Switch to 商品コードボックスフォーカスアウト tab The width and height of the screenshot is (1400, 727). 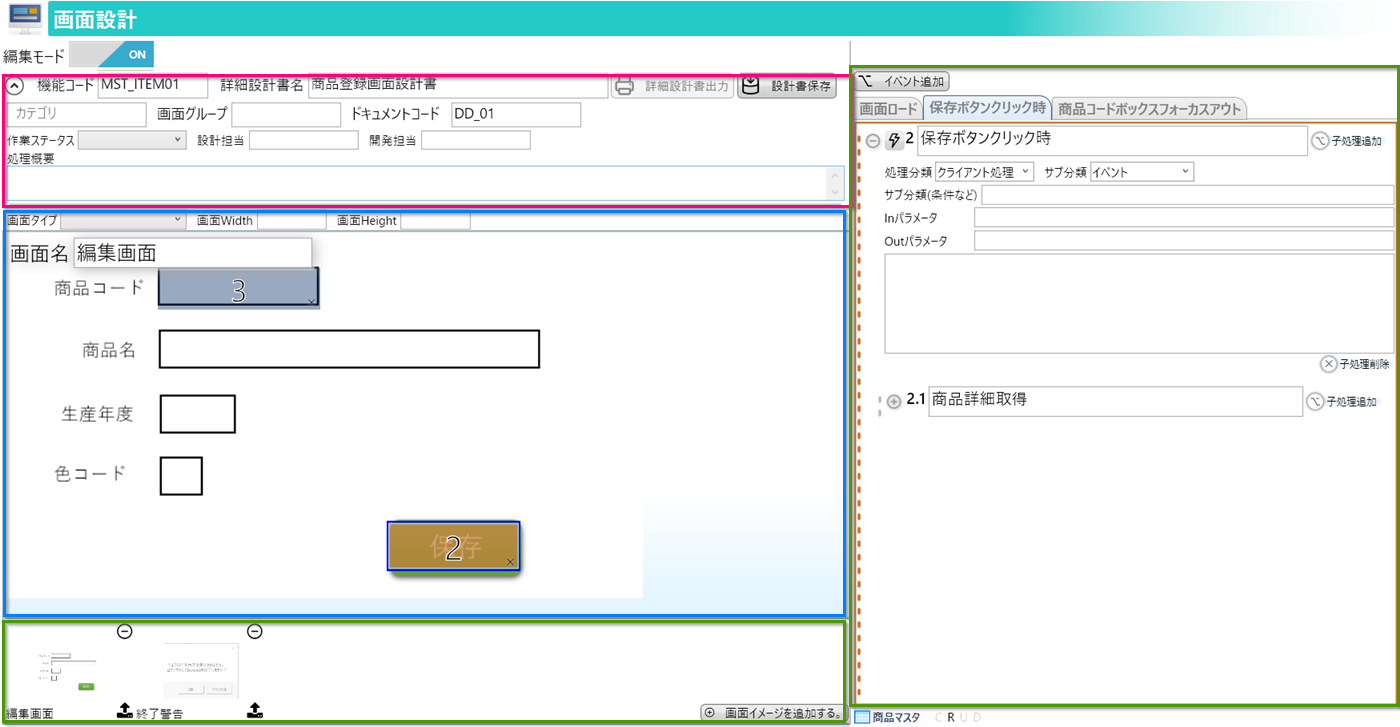click(1149, 108)
